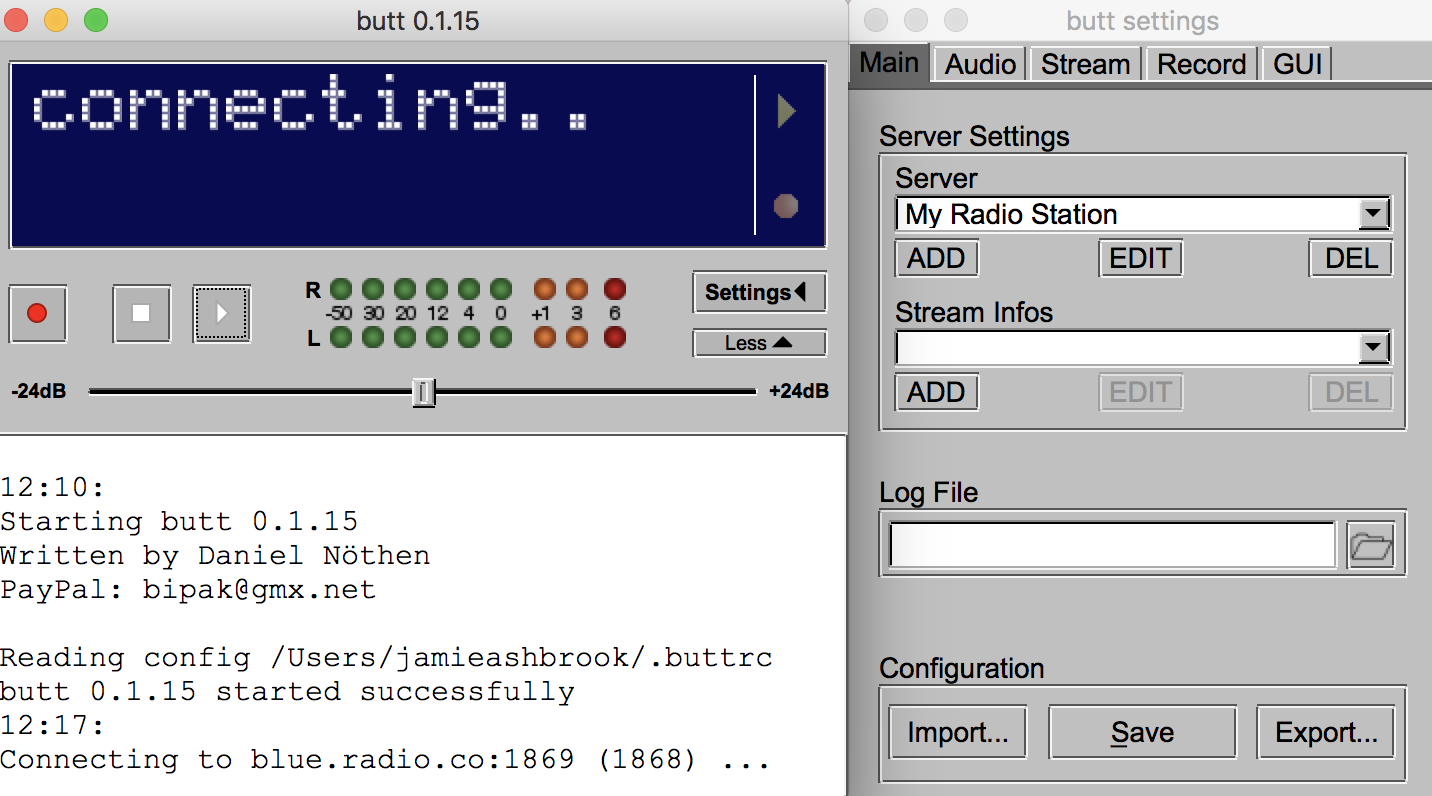Viewport: 1432px width, 796px height.
Task: Click DEL under Server
Action: click(x=1351, y=259)
